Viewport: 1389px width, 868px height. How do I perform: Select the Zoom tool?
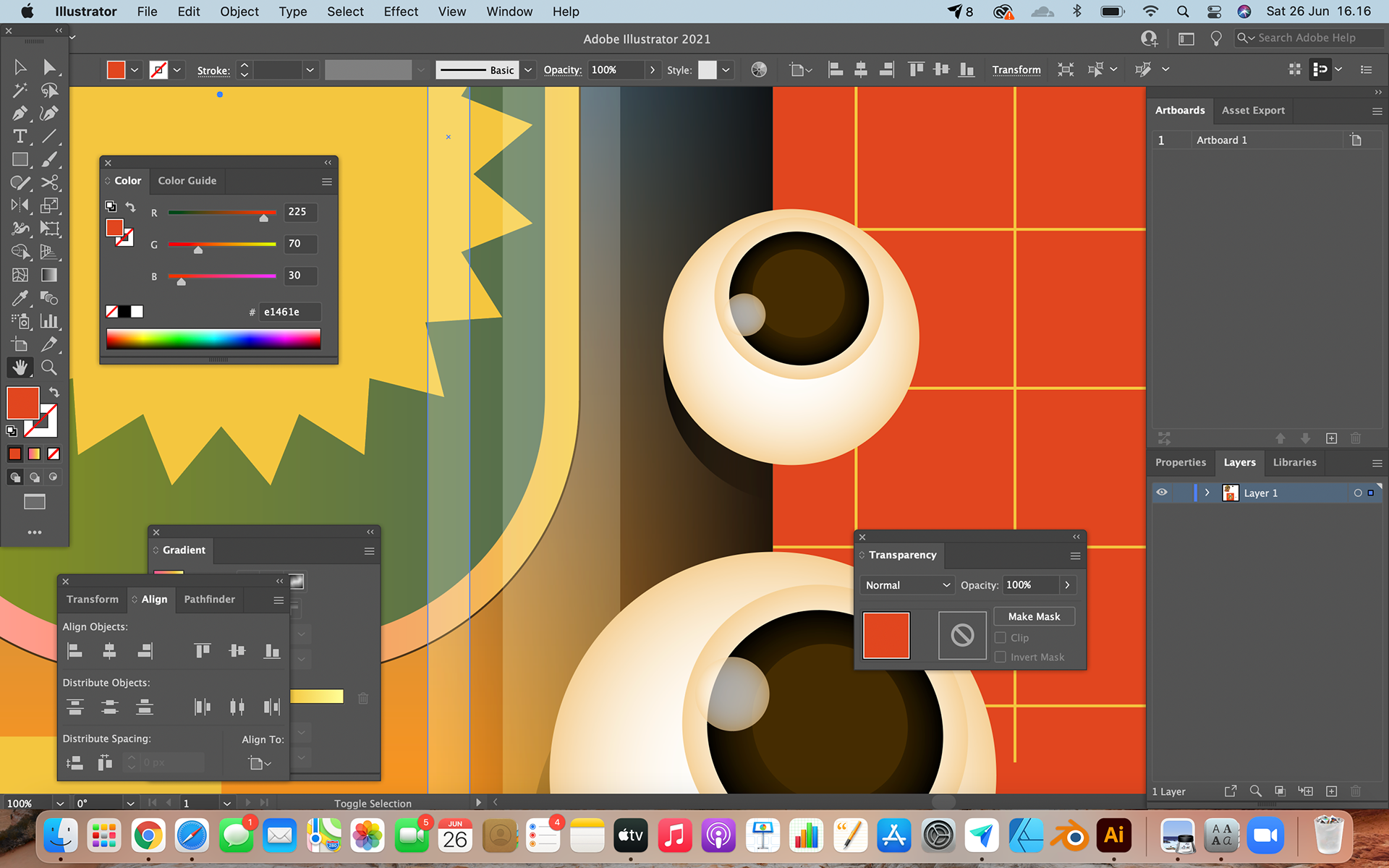click(x=48, y=367)
